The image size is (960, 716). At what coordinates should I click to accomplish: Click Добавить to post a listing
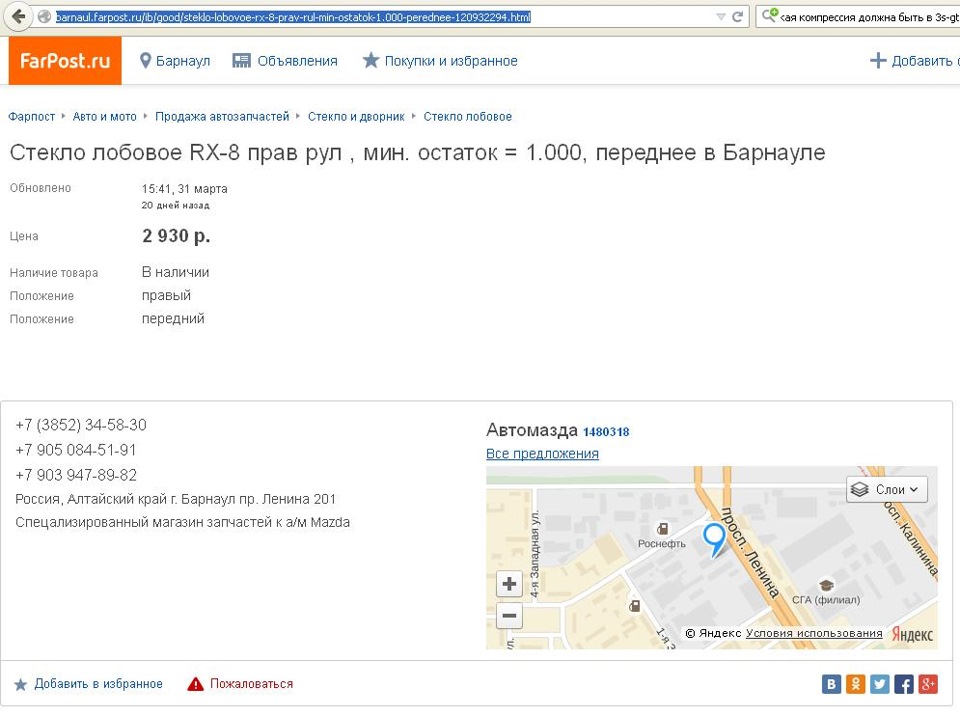coord(914,61)
